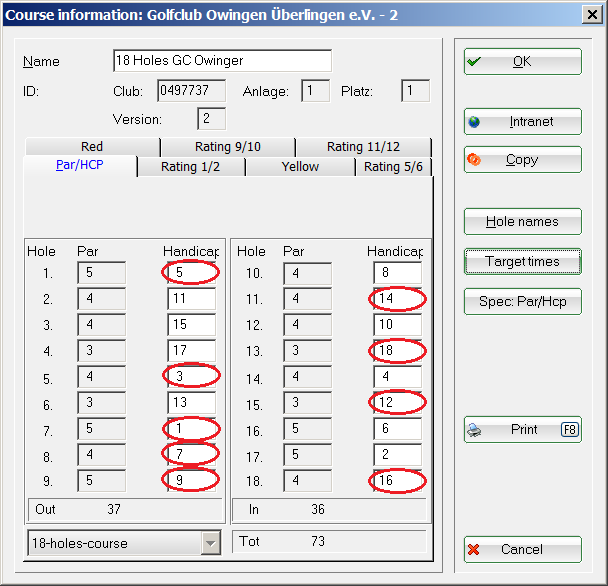Click the F8 shortcut badge on Print

point(570,430)
